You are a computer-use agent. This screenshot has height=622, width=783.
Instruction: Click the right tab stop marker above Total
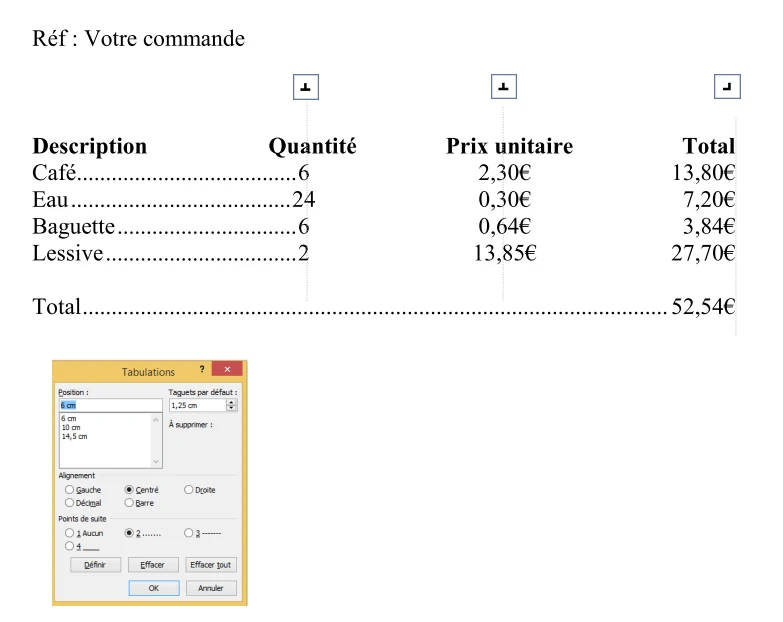pyautogui.click(x=728, y=88)
